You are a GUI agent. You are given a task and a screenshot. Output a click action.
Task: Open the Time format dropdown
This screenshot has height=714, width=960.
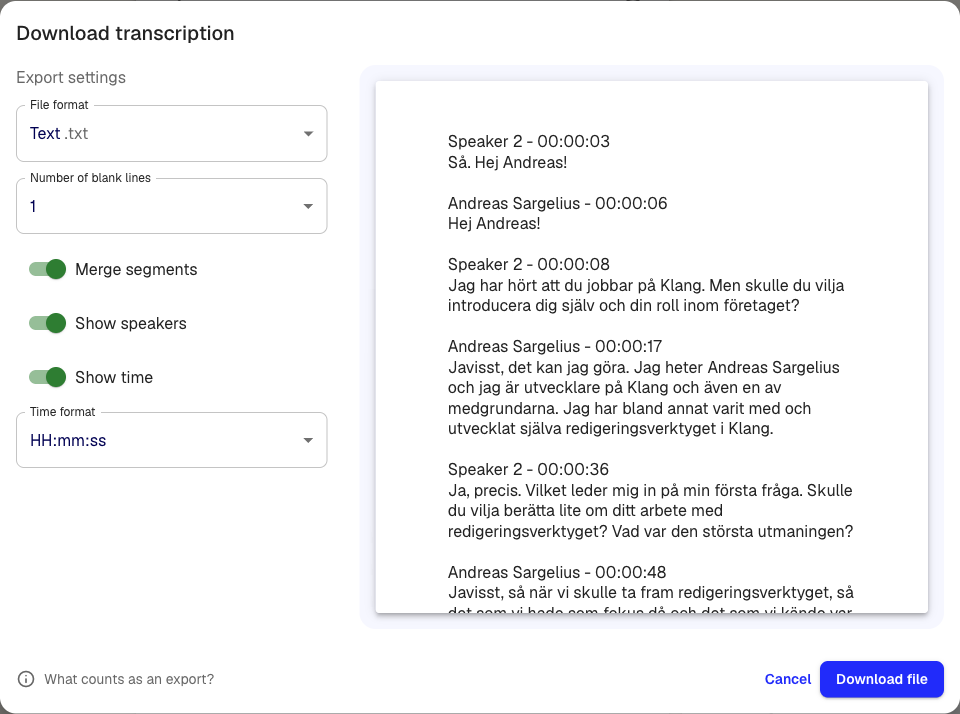171,440
